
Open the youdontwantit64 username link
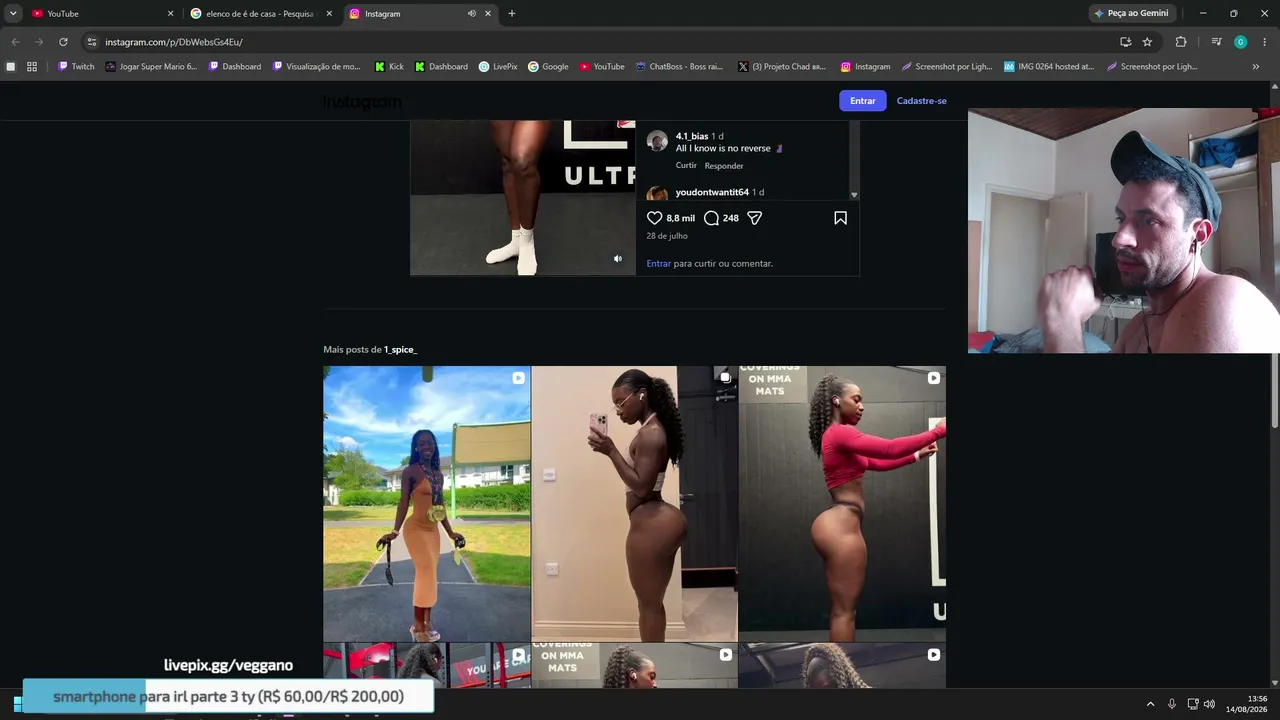point(712,192)
